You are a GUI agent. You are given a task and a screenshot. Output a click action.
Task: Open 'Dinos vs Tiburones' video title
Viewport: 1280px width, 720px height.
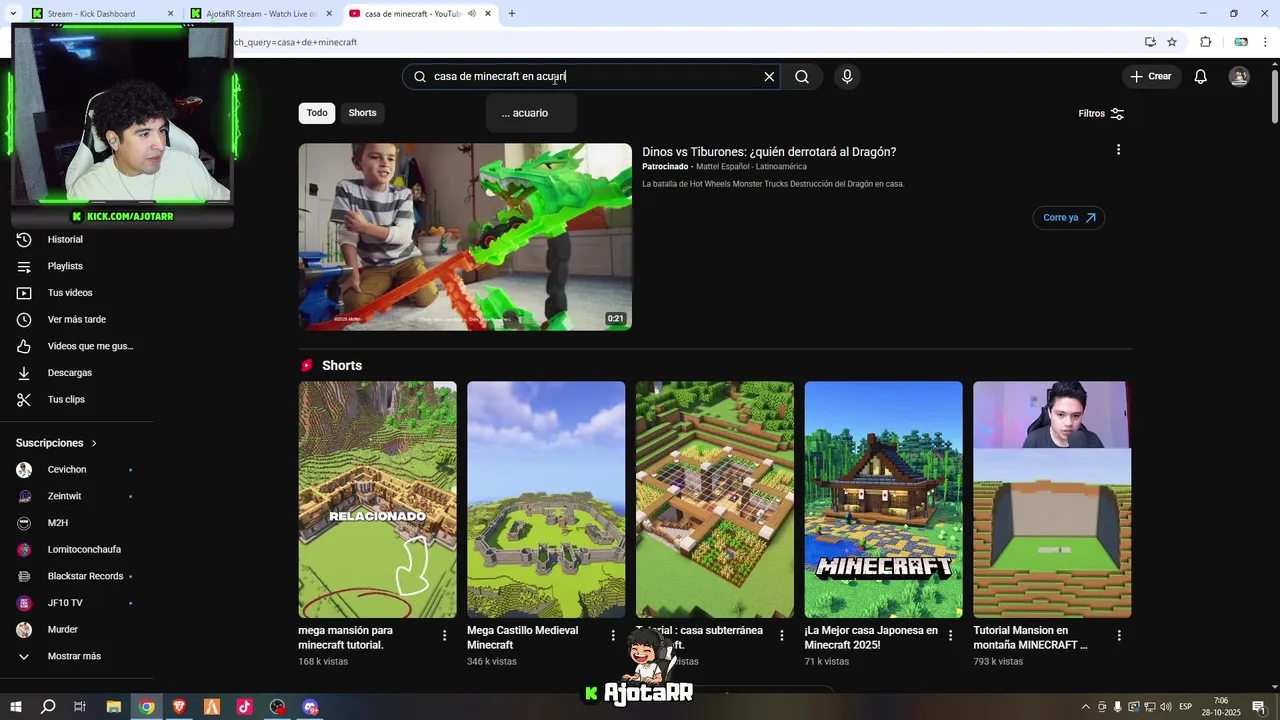769,152
